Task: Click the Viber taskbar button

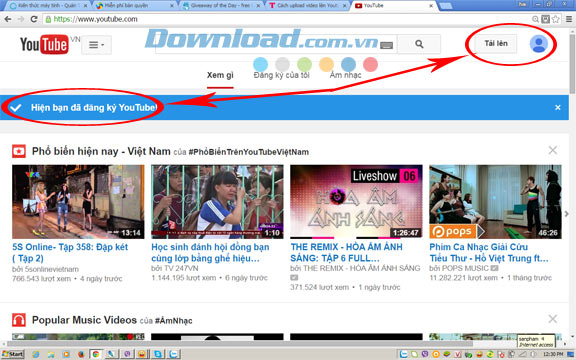Action: coord(127,354)
